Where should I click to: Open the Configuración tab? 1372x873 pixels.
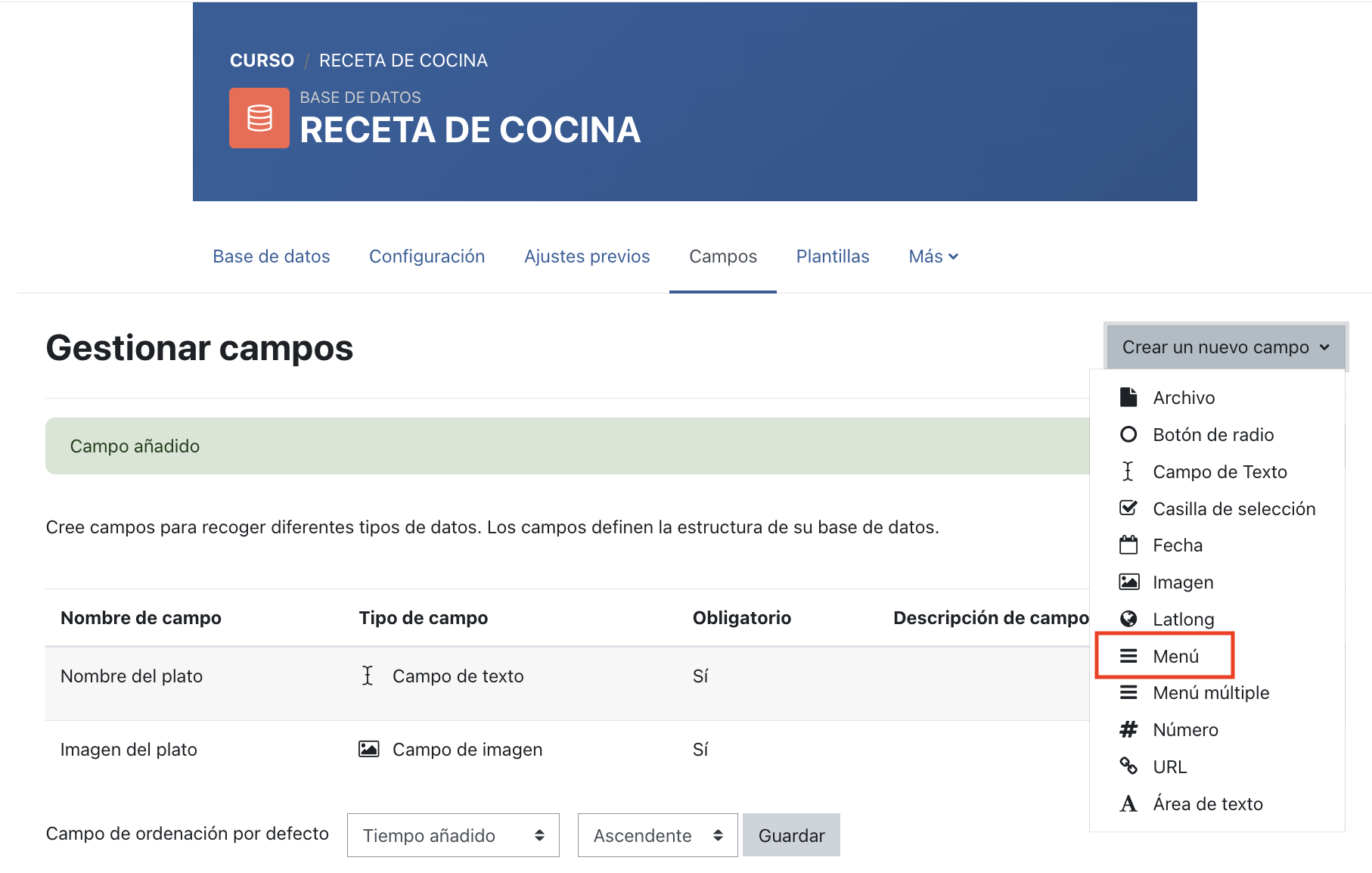(427, 256)
